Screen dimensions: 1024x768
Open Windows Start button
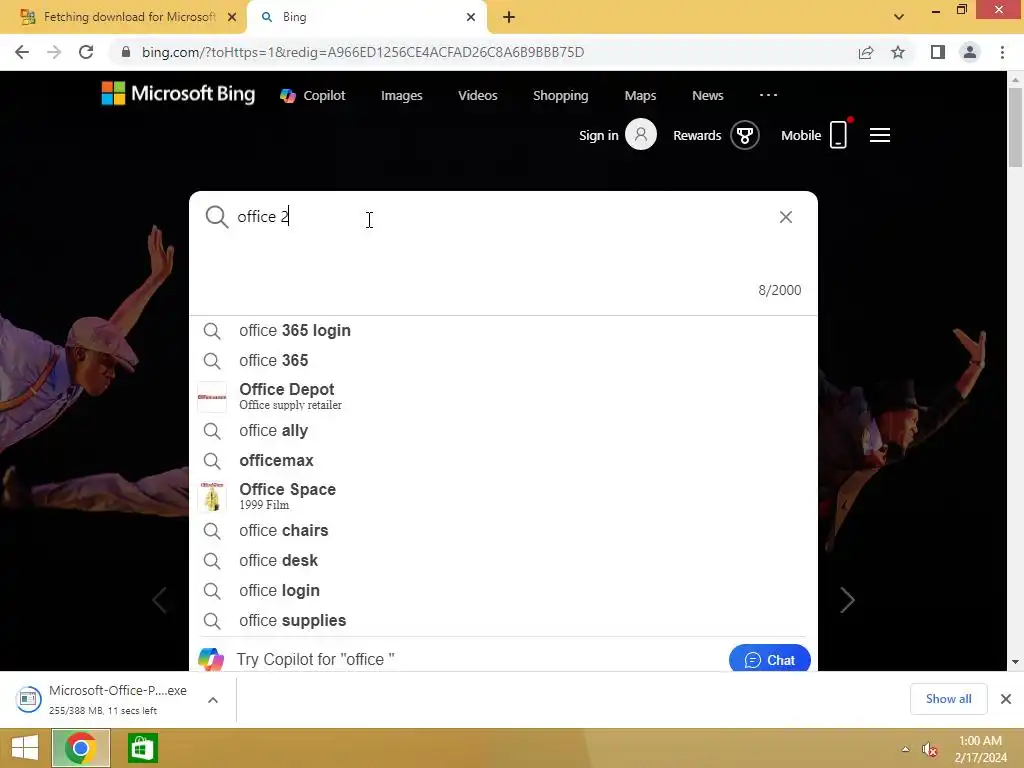[x=24, y=748]
